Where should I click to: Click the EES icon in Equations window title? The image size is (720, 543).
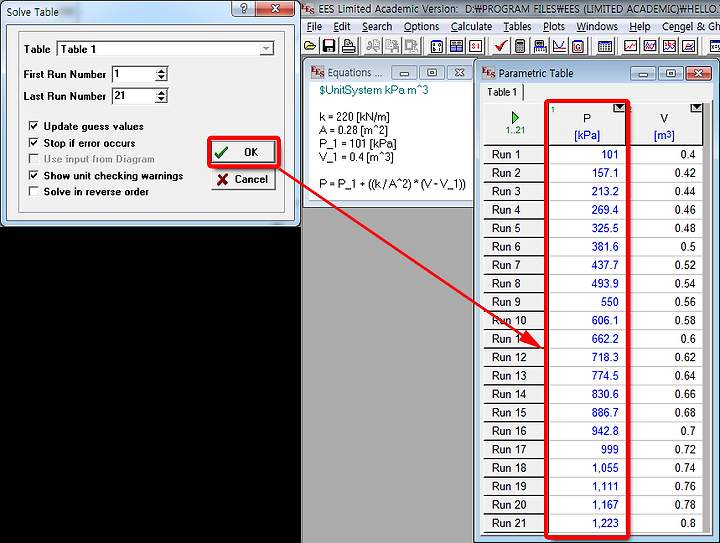317,72
